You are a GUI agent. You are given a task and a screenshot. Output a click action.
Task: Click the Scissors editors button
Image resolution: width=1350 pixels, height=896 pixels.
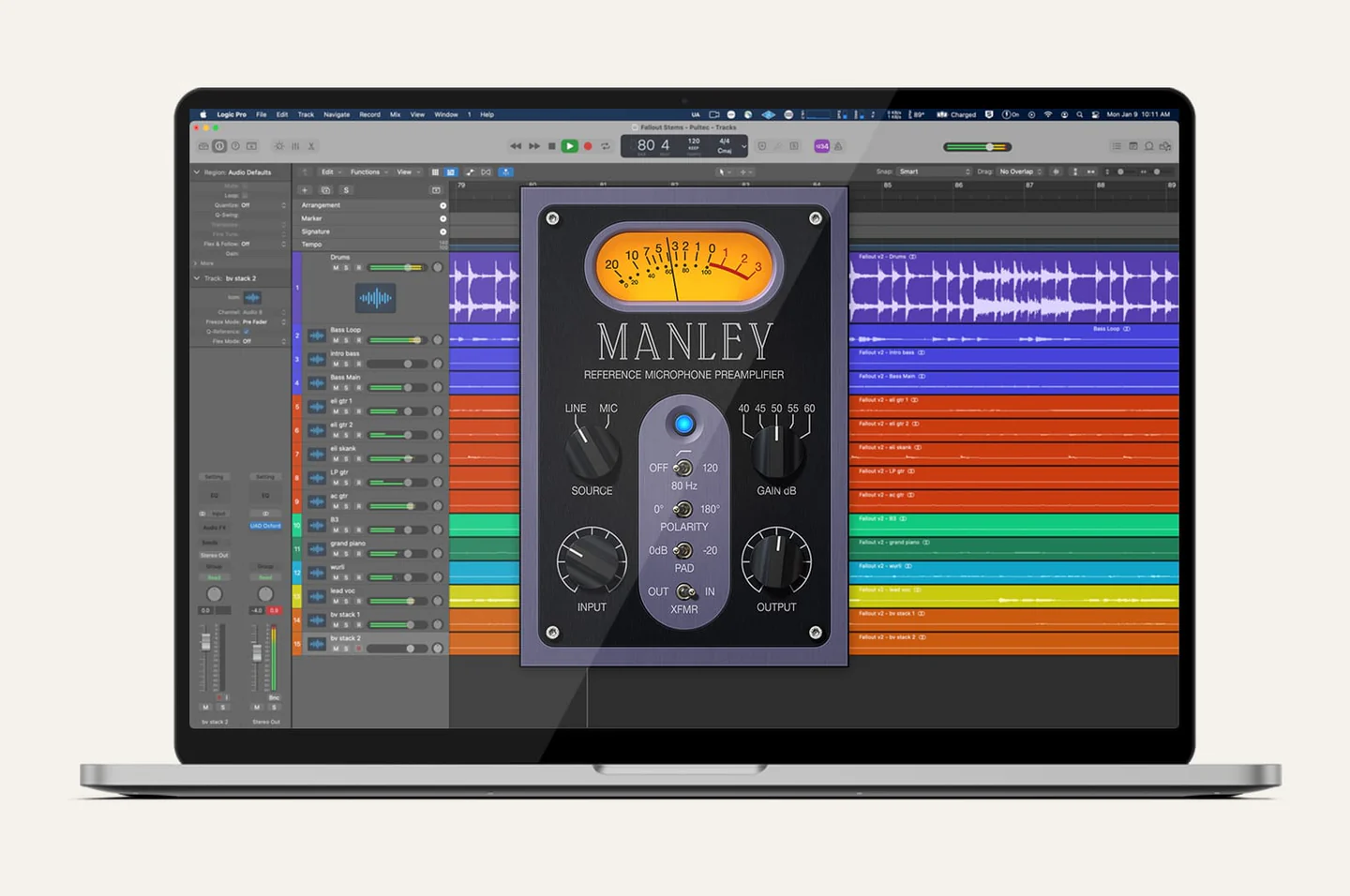click(311, 146)
